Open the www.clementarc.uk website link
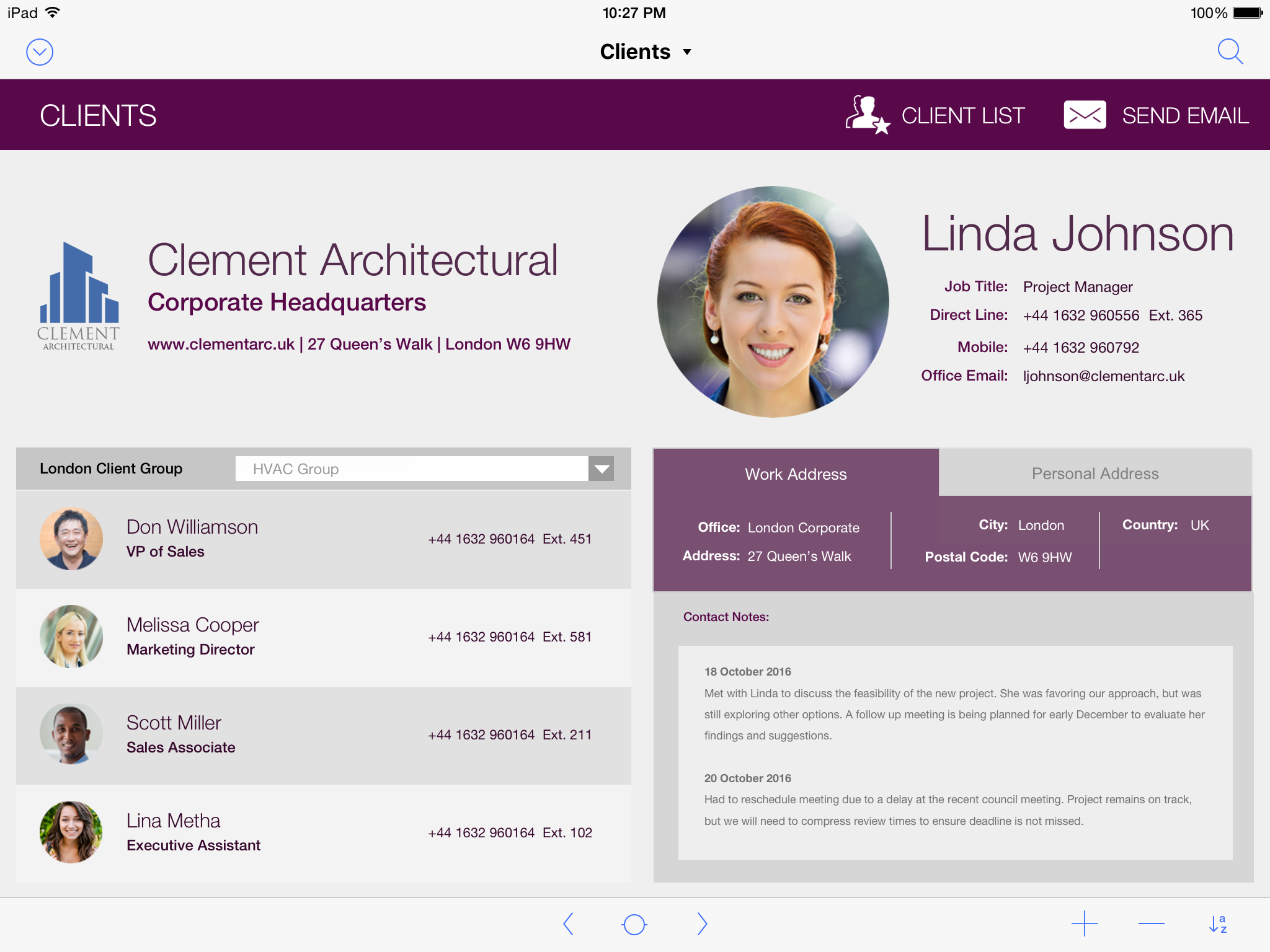1270x952 pixels. (221, 344)
